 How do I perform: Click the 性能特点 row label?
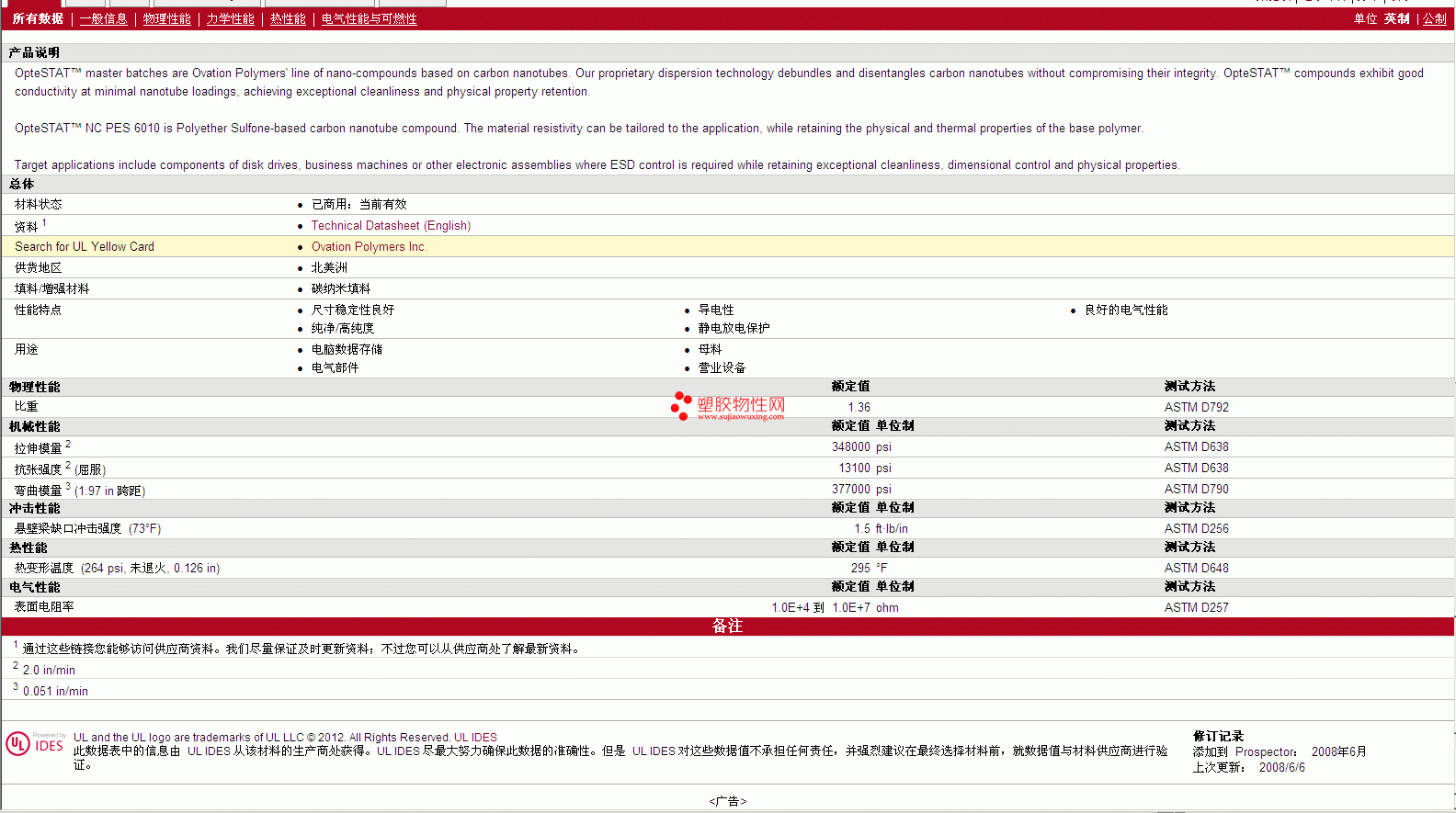[38, 310]
